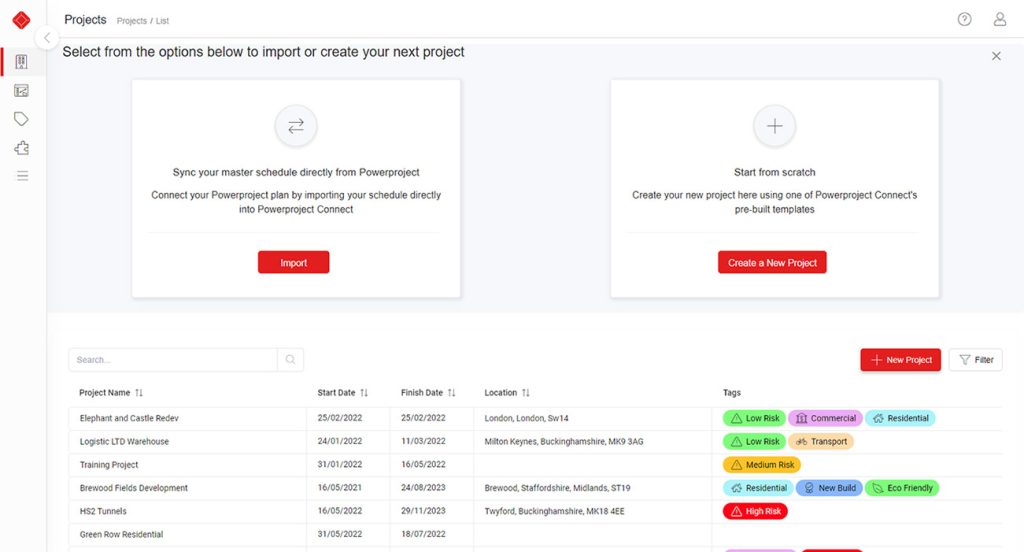Open the Filter options
This screenshot has width=1024, height=552.
pos(975,360)
